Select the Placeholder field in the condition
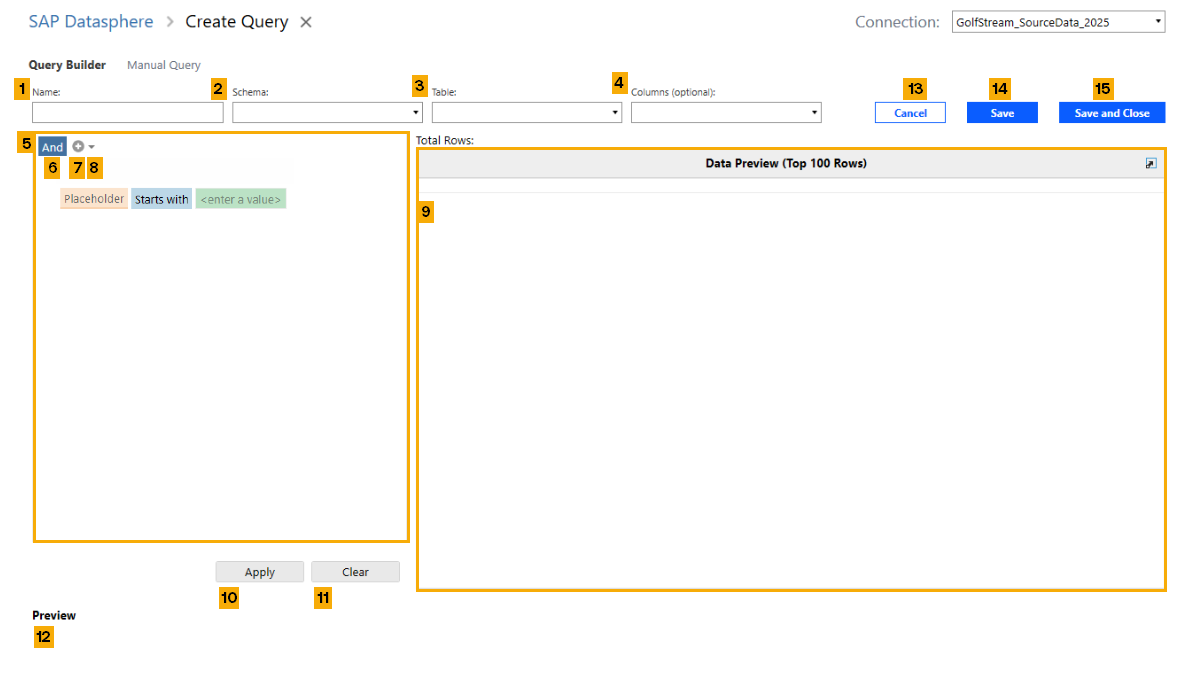1184x682 pixels. [x=94, y=199]
